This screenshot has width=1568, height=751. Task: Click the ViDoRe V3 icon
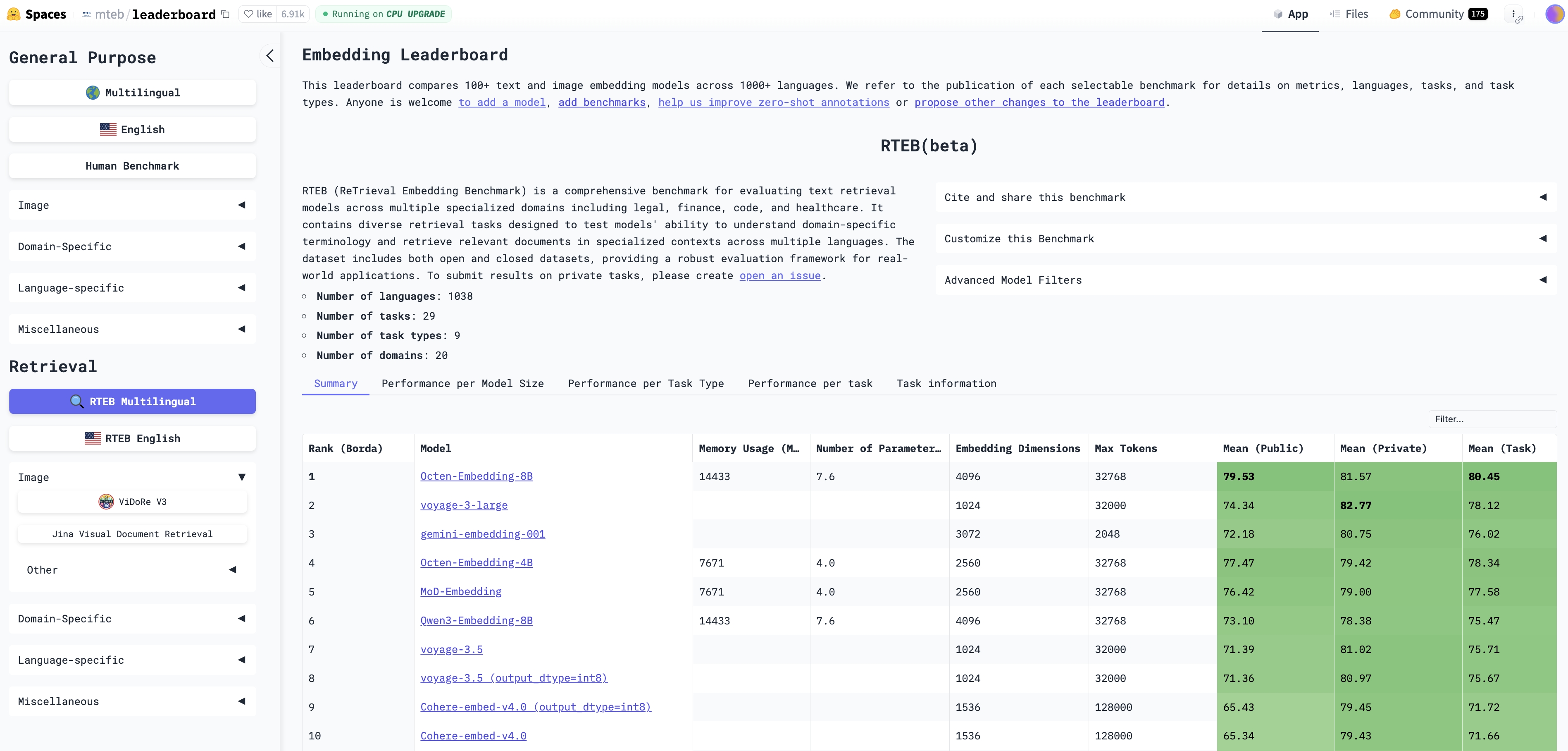point(106,502)
